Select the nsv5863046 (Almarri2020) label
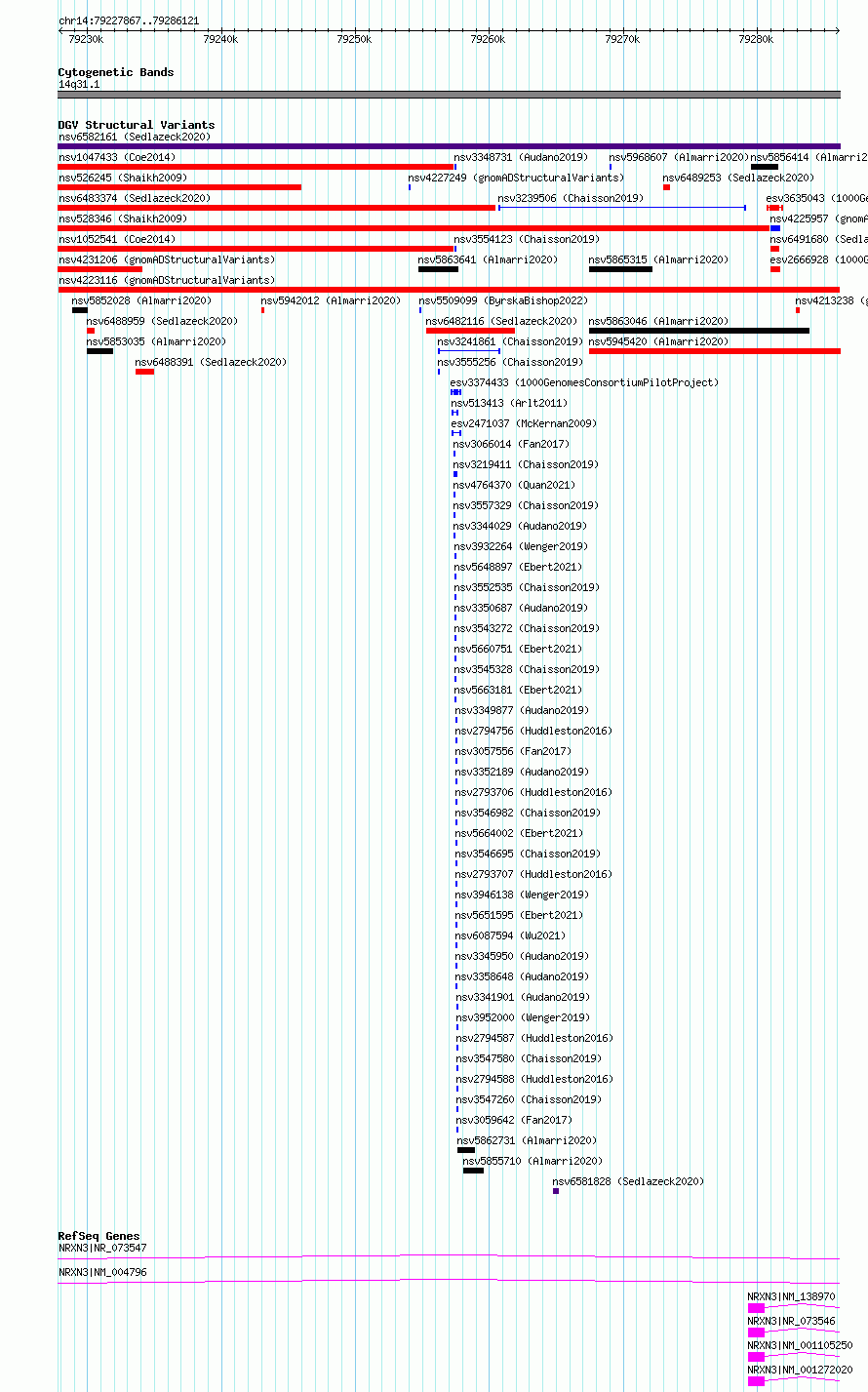Screen dimensions: 868x1392 click(658, 322)
